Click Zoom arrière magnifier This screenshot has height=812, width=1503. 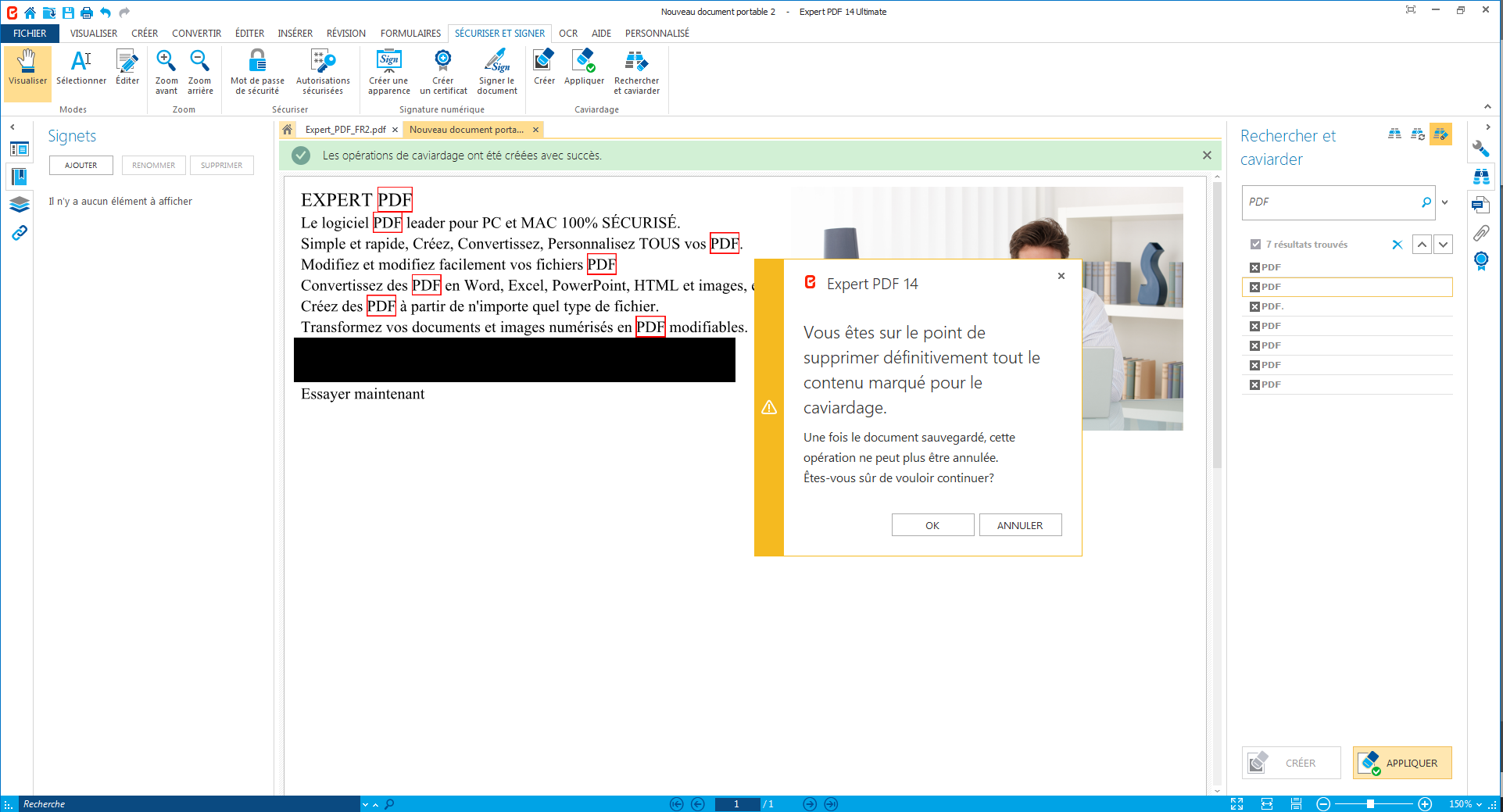(200, 72)
